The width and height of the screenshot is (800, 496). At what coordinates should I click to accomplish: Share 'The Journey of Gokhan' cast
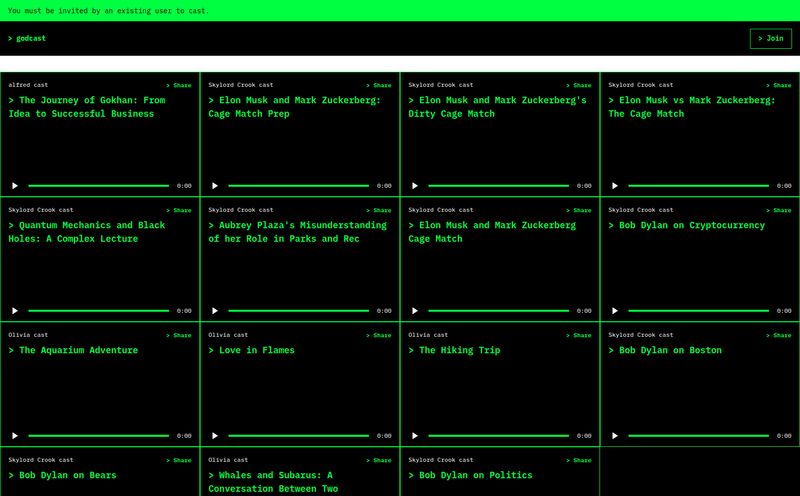pyautogui.click(x=179, y=85)
